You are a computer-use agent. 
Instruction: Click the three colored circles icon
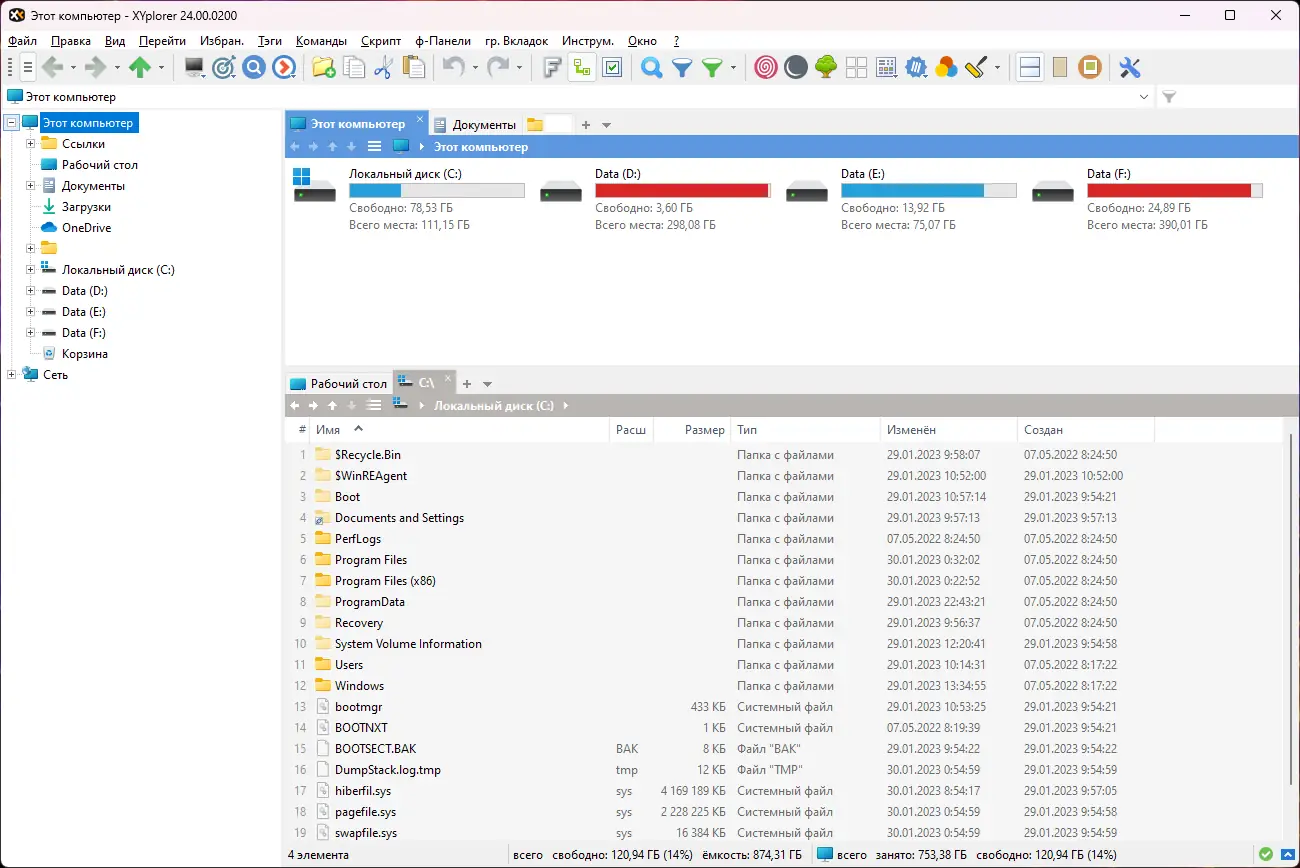coord(946,68)
